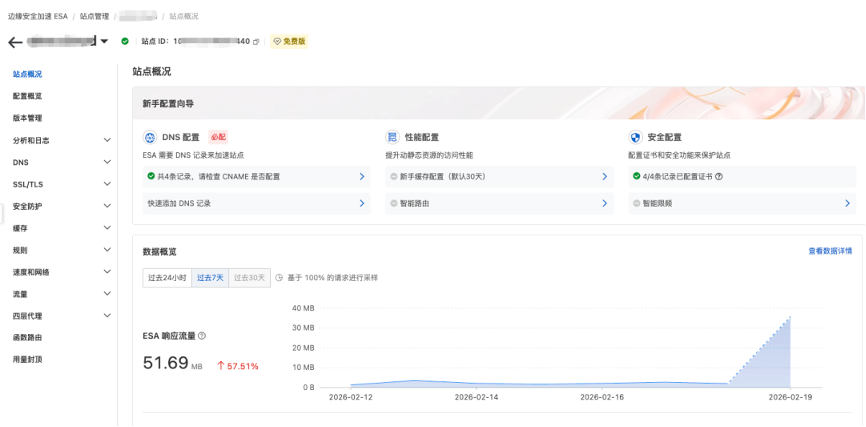
Task: Click the DNS 配置 gear icon
Action: (150, 137)
